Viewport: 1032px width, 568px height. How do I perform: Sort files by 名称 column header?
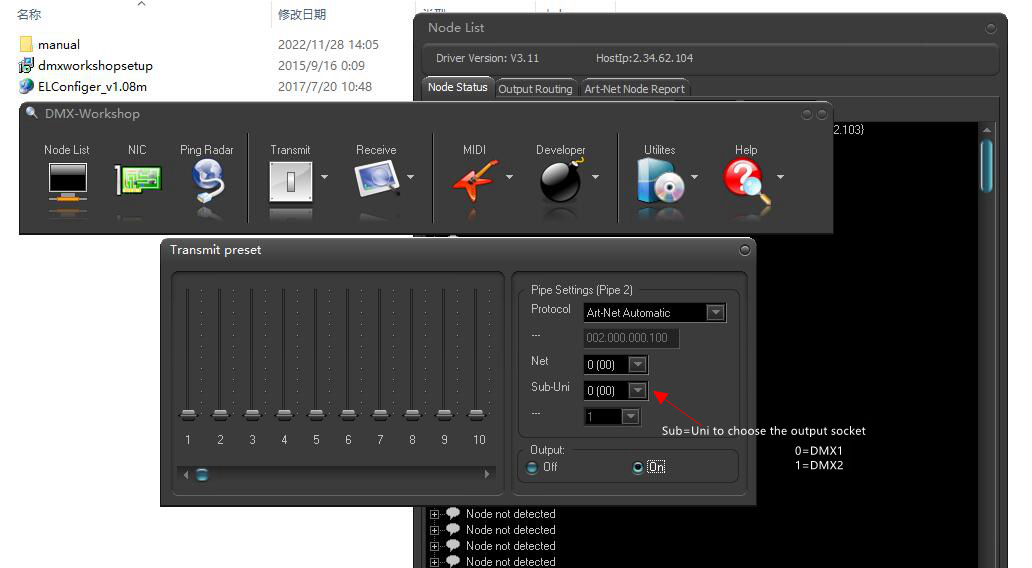[29, 14]
